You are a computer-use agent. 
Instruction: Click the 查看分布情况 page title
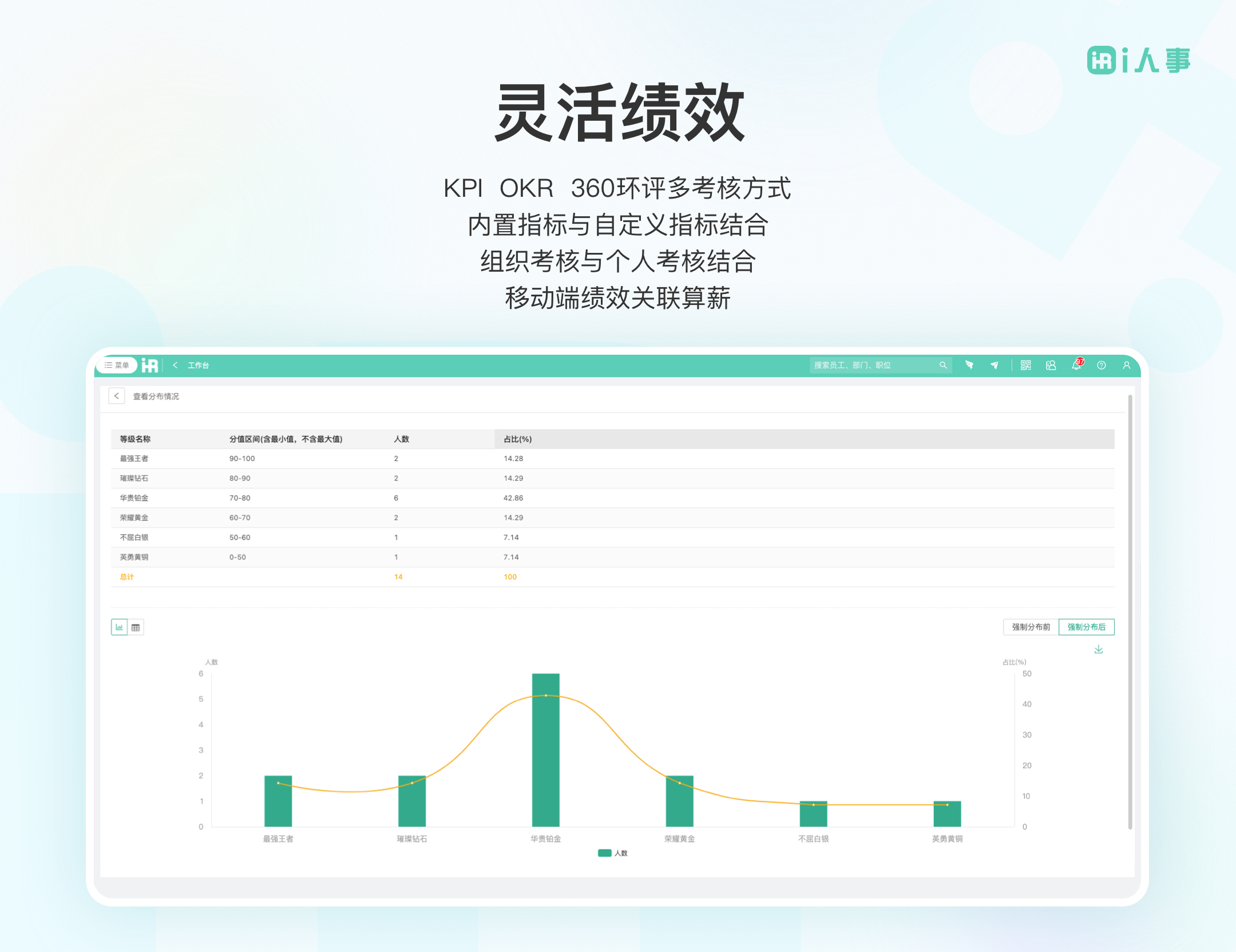tap(156, 396)
